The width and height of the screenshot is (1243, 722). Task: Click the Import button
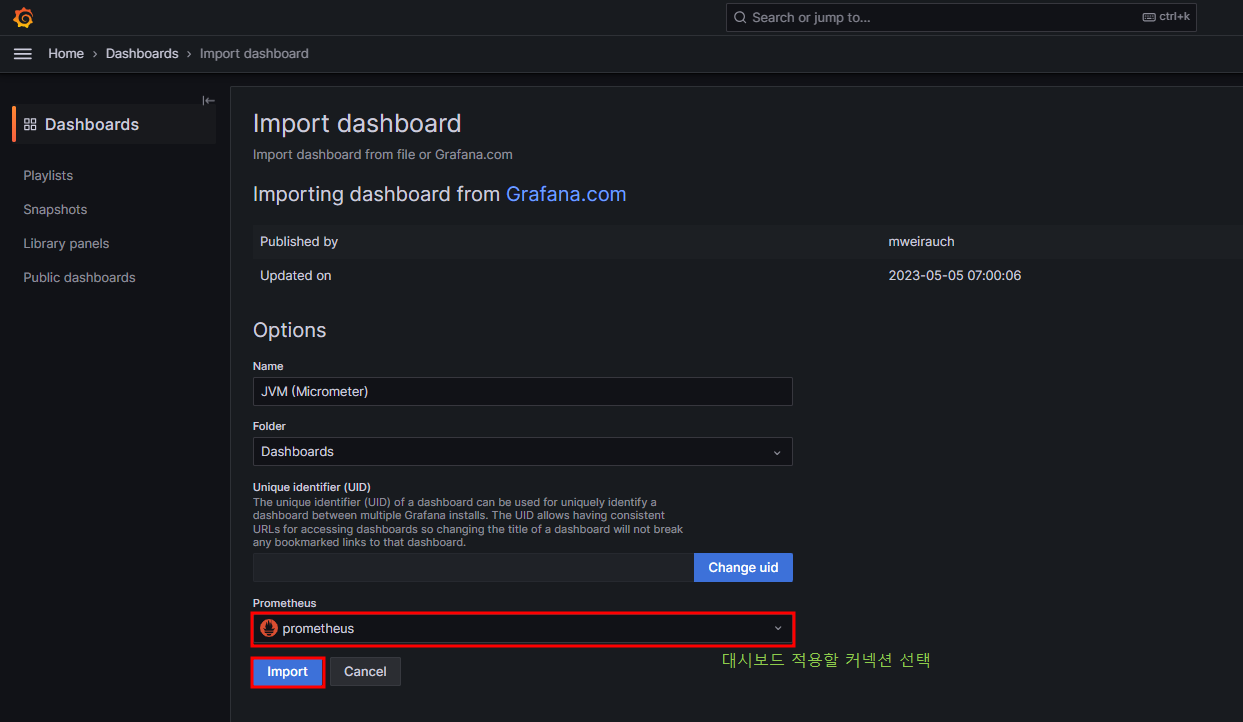coord(287,672)
